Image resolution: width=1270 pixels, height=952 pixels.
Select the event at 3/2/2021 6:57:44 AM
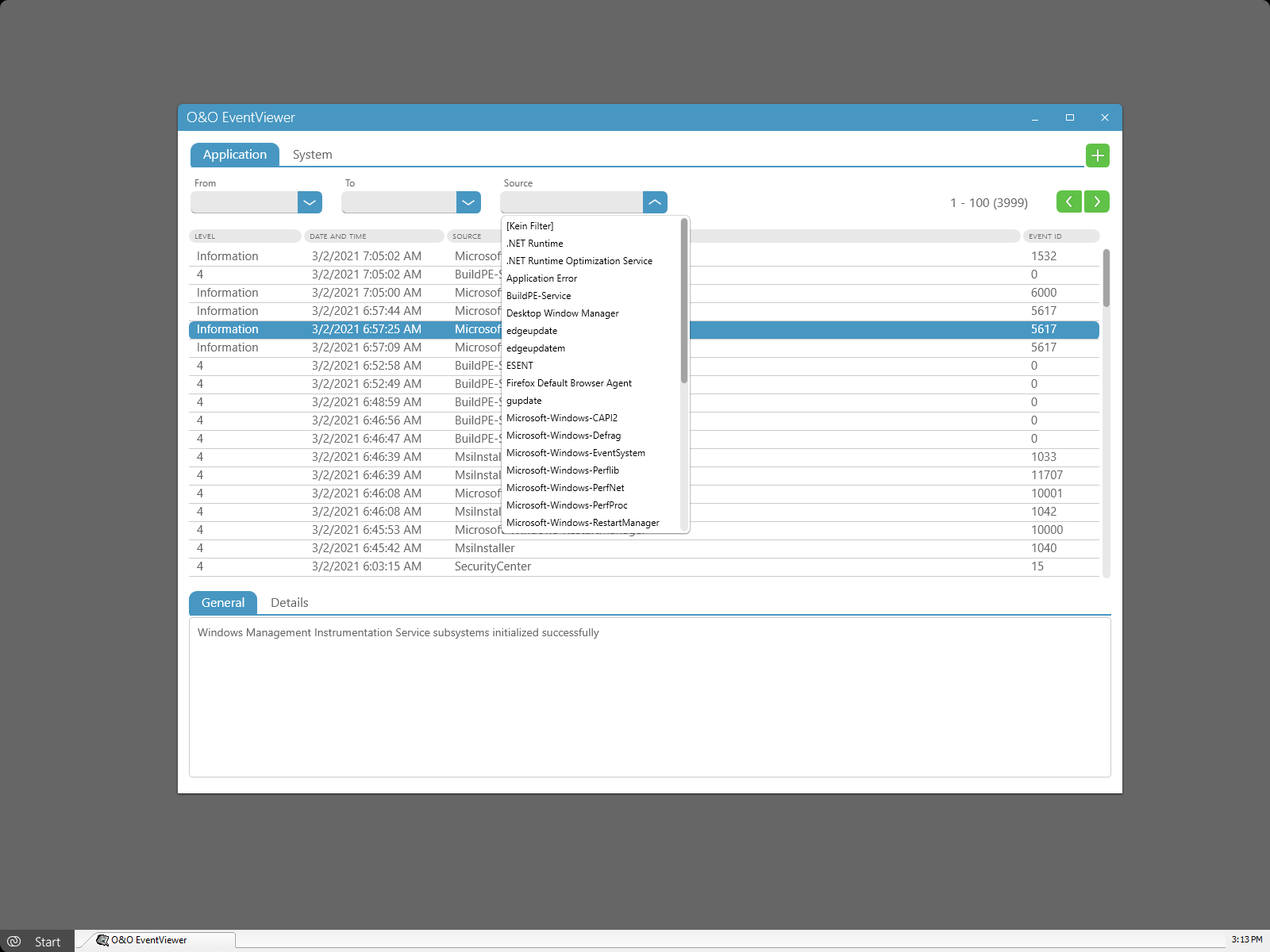[644, 311]
